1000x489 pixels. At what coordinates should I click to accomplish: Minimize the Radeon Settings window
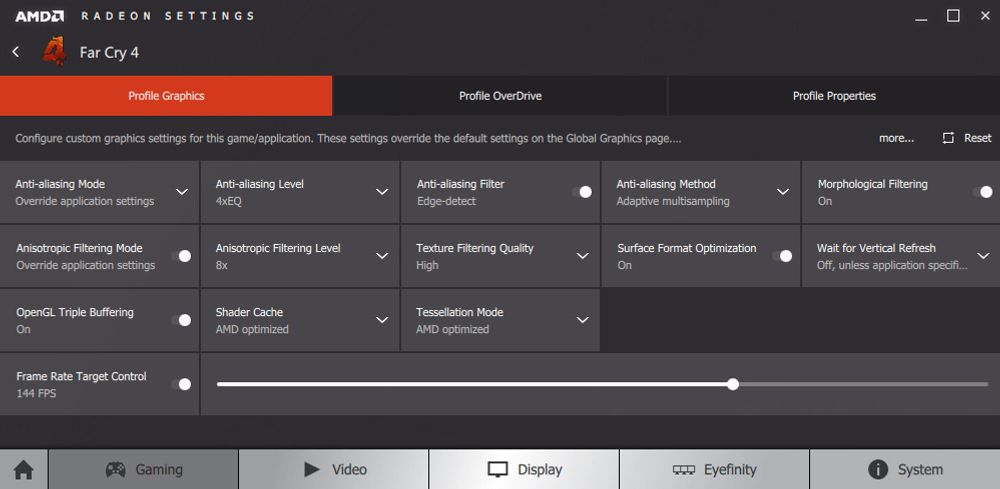(x=921, y=20)
